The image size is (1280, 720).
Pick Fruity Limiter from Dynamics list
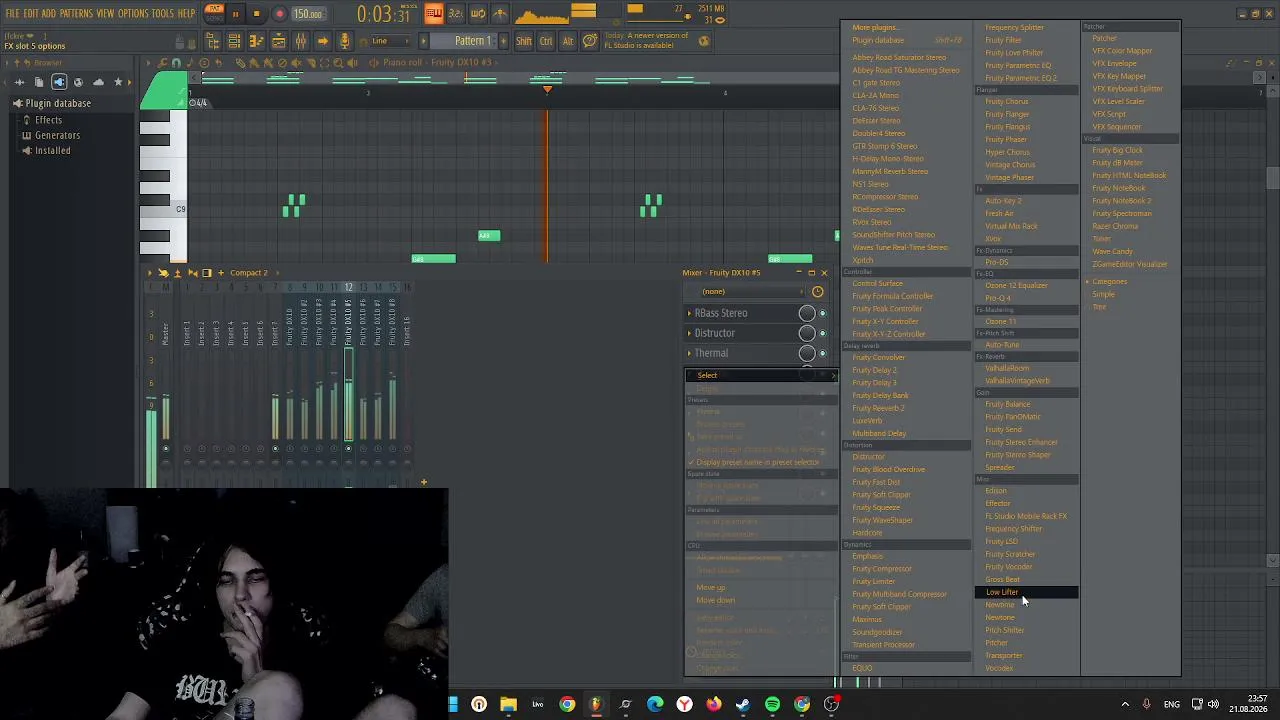(874, 582)
